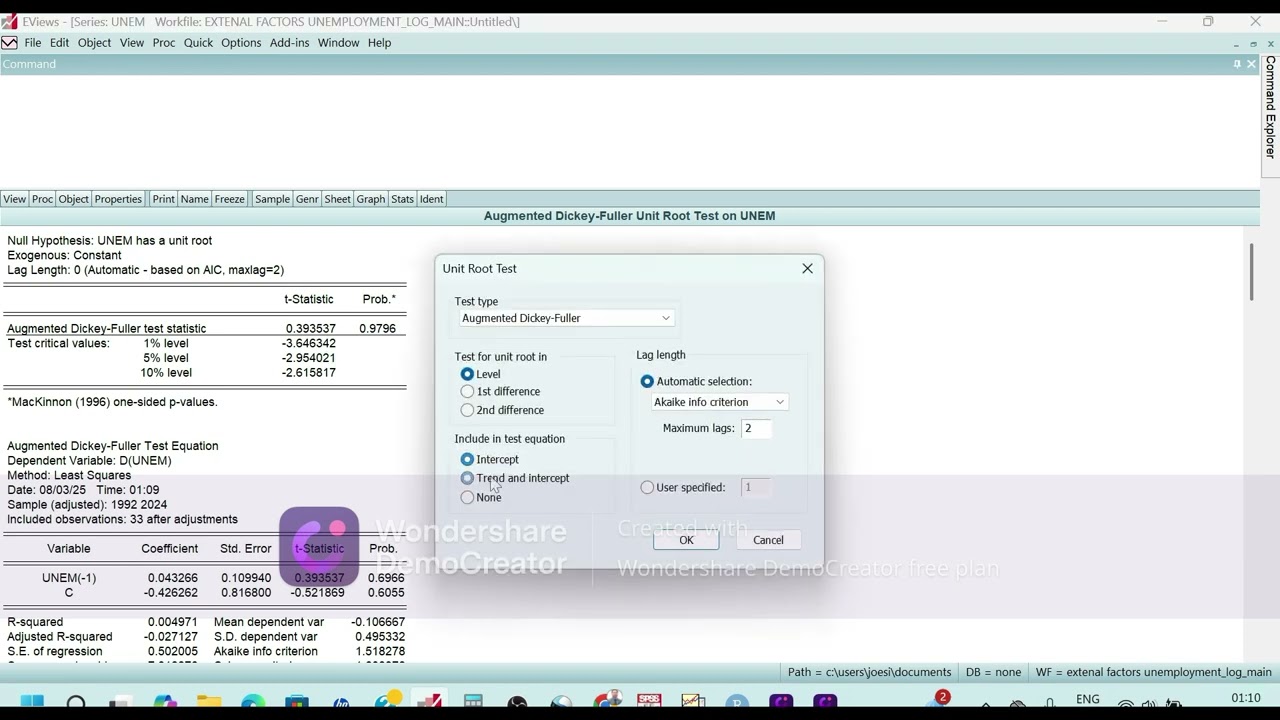Open the taskbar clock showing 01:10
Viewport: 1280px width, 720px height.
[1245, 698]
